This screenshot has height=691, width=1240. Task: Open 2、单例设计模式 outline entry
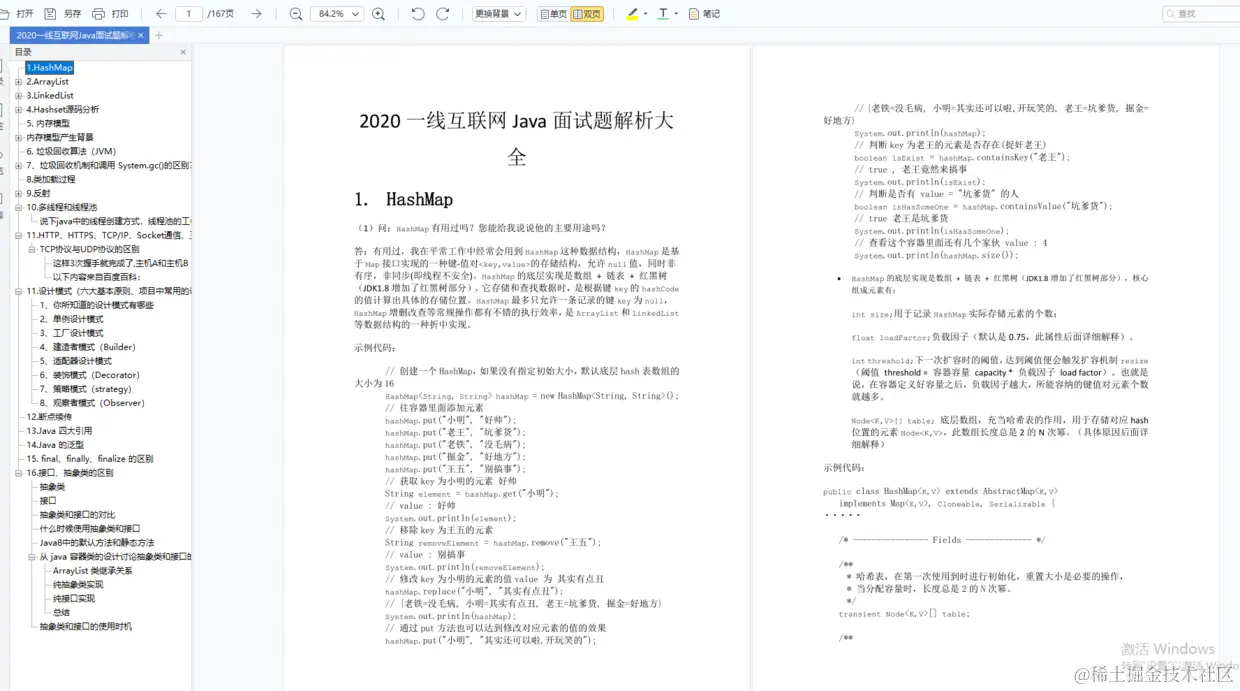click(71, 319)
